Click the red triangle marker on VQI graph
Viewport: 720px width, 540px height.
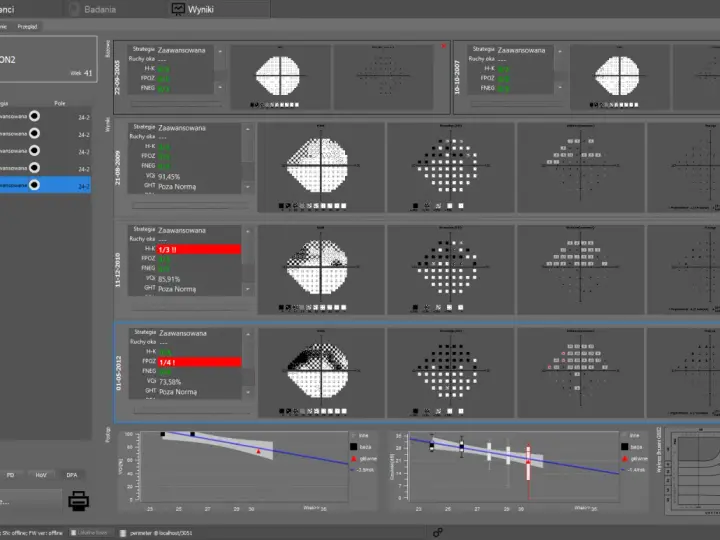pyautogui.click(x=259, y=452)
